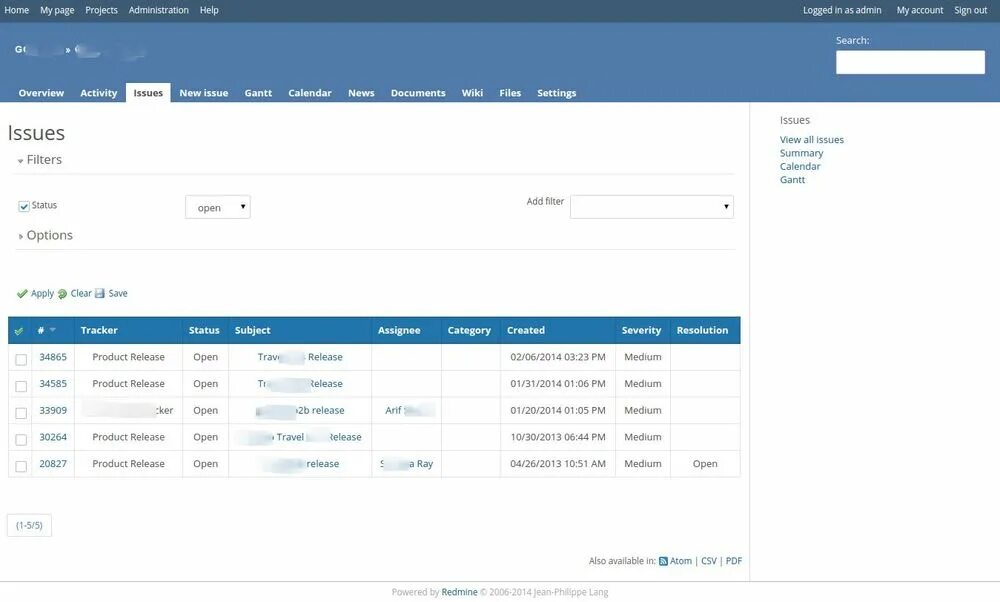Check the box for issue 34865
This screenshot has height=602, width=1000.
tap(21, 360)
